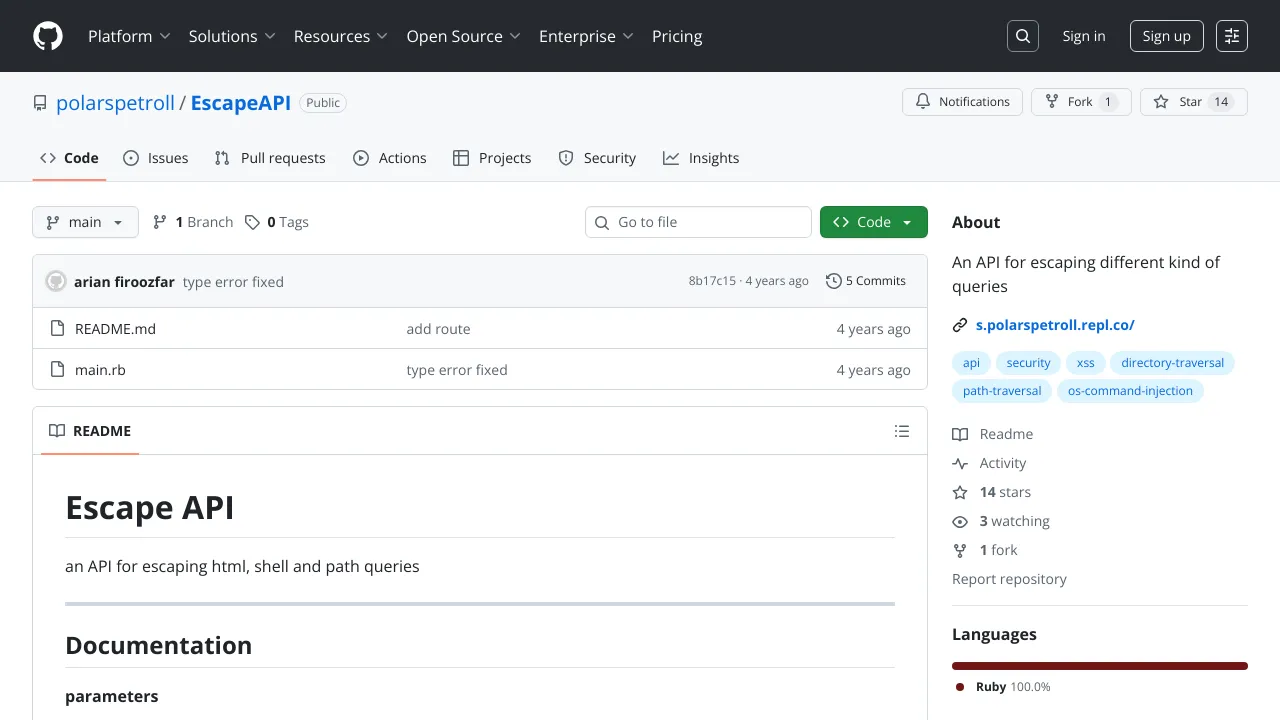1280x720 pixels.
Task: View the 1 fork link in About
Action: coord(985,550)
